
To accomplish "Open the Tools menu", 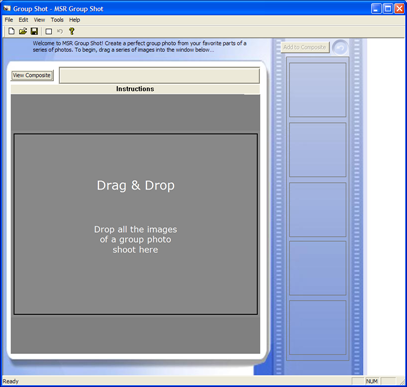I will pos(57,20).
